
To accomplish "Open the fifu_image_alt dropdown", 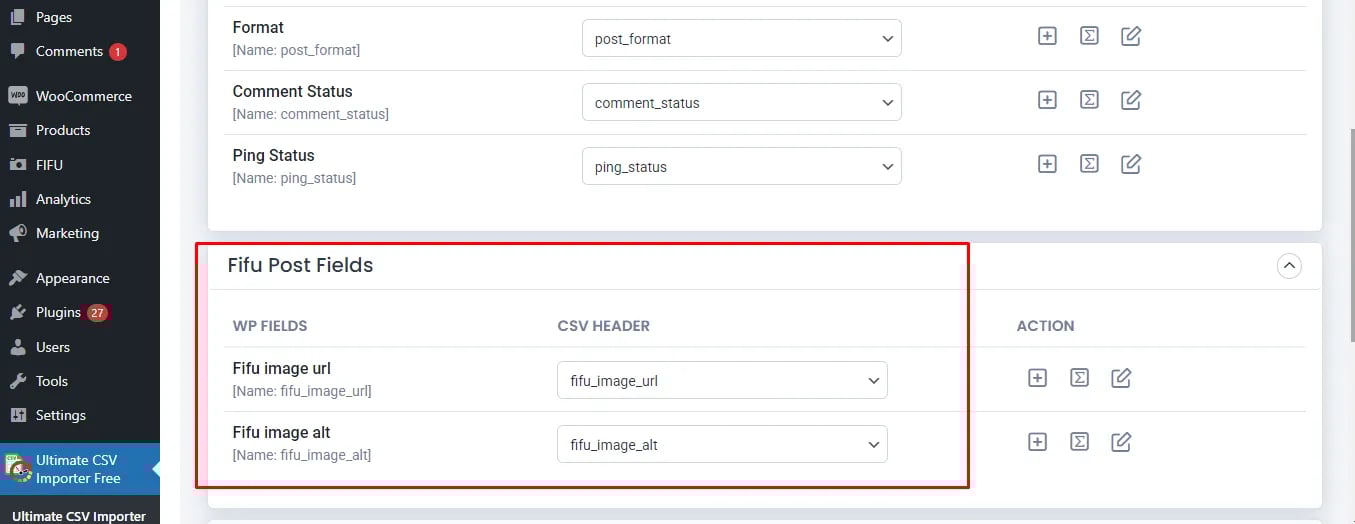I will click(722, 444).
